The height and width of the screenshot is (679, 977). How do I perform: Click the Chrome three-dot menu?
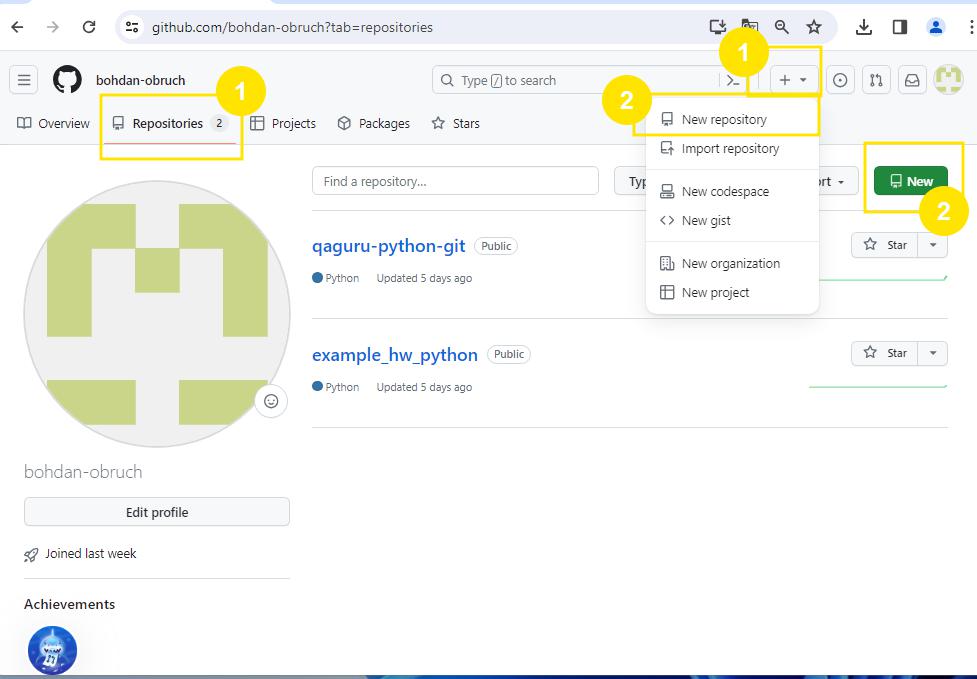pos(971,27)
